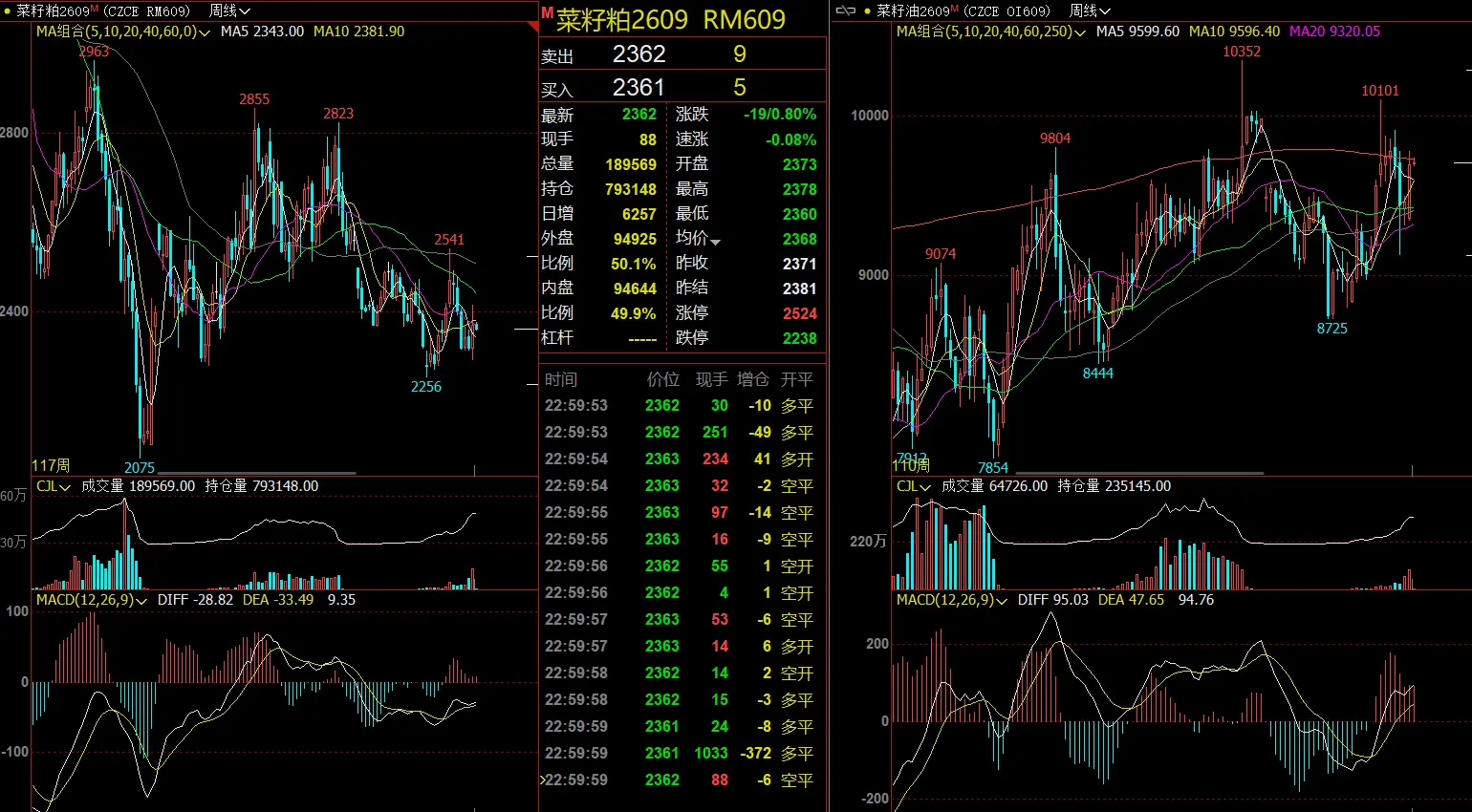1472x812 pixels.
Task: Select the 菜籽粕2609 (CZCE RM609) chart title
Action: coord(102,11)
